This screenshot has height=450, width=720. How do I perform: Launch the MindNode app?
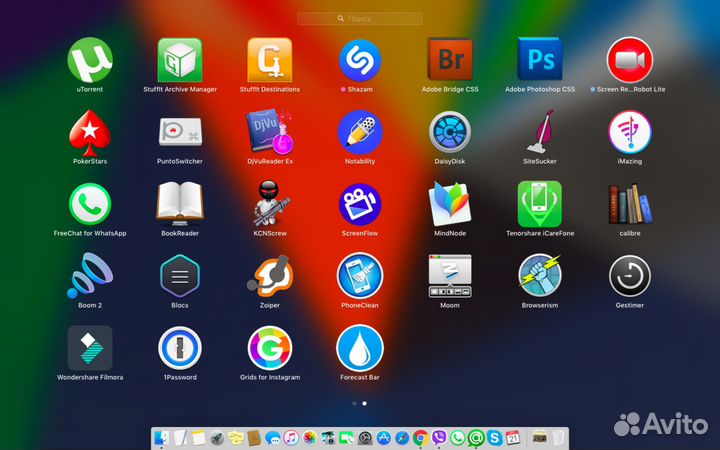tap(450, 204)
